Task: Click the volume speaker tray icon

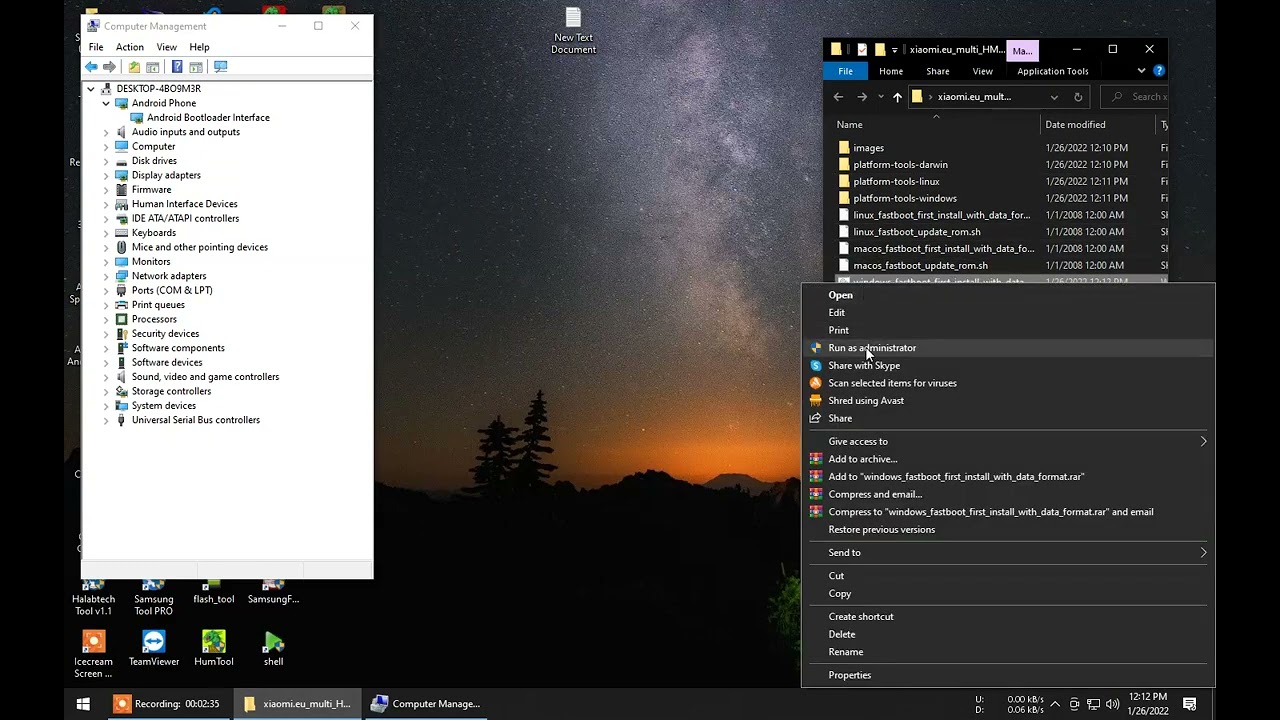Action: (x=1112, y=704)
